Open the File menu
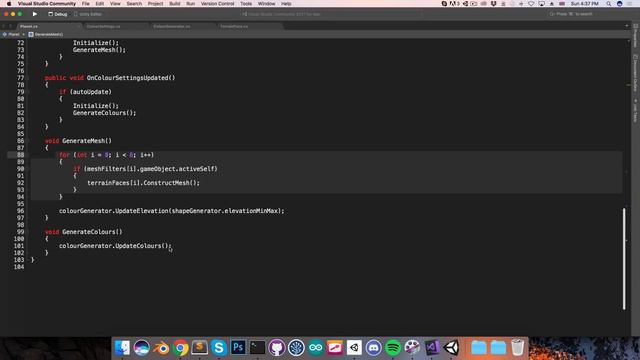640x360 pixels. (x=85, y=4)
